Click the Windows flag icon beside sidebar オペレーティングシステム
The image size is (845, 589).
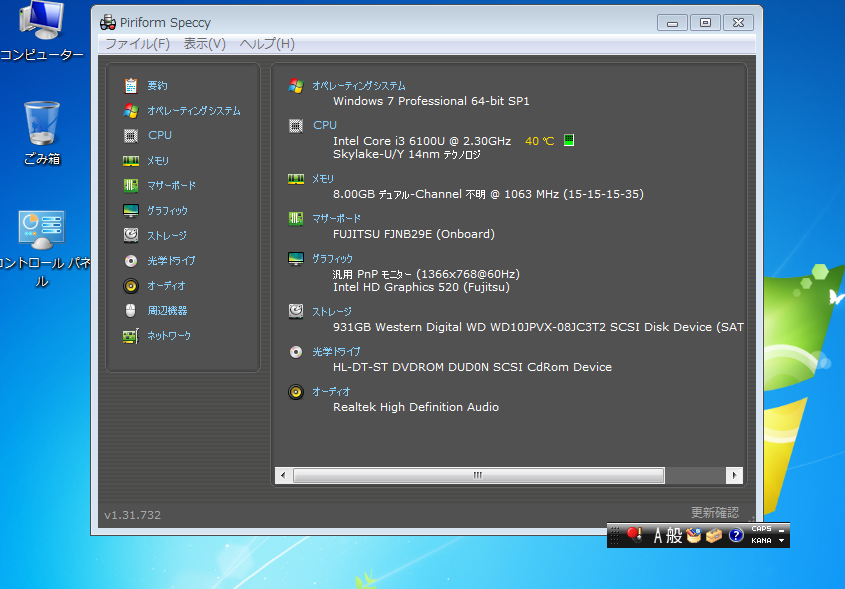click(131, 110)
